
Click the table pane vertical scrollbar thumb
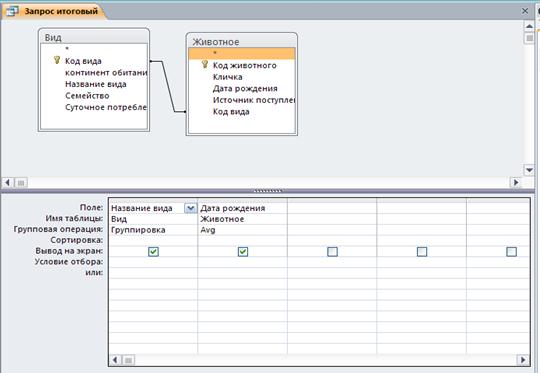pos(530,38)
